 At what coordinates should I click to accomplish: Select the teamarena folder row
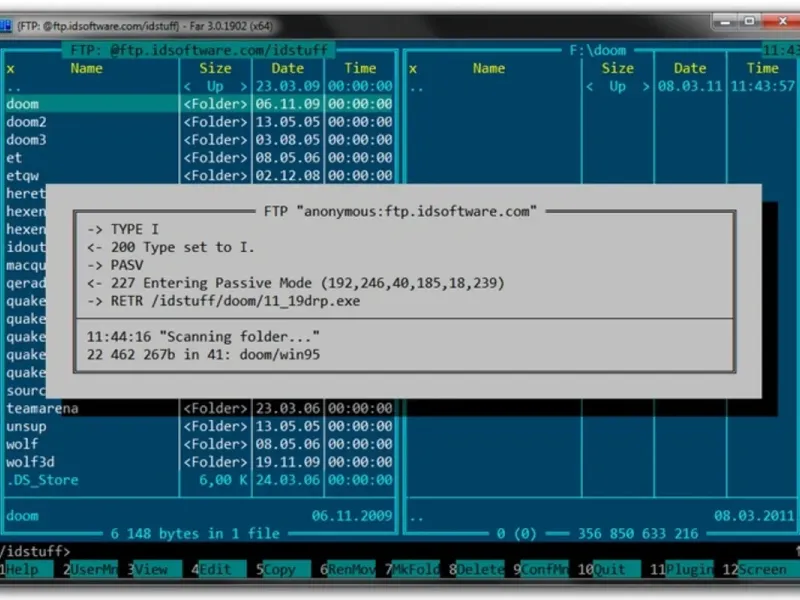pyautogui.click(x=199, y=408)
